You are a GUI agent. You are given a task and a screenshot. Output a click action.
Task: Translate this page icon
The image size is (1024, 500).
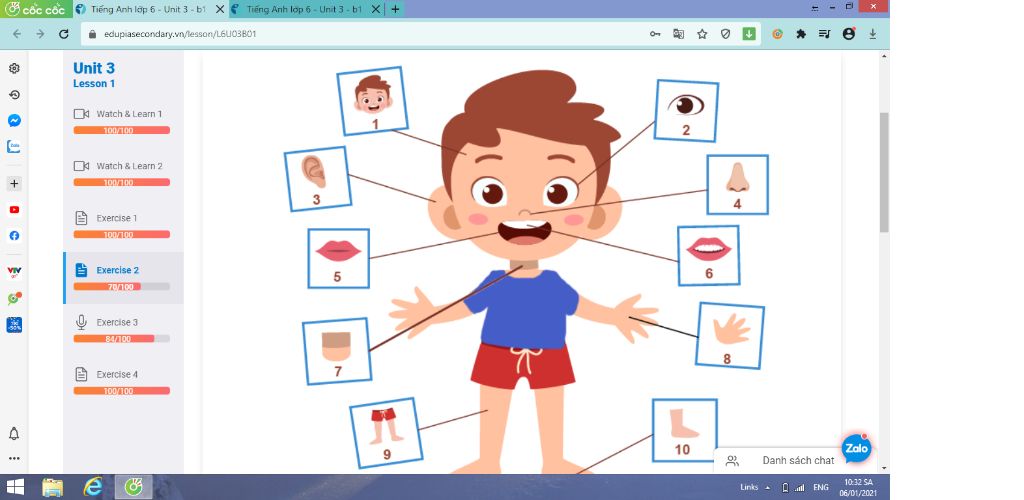pyautogui.click(x=679, y=34)
